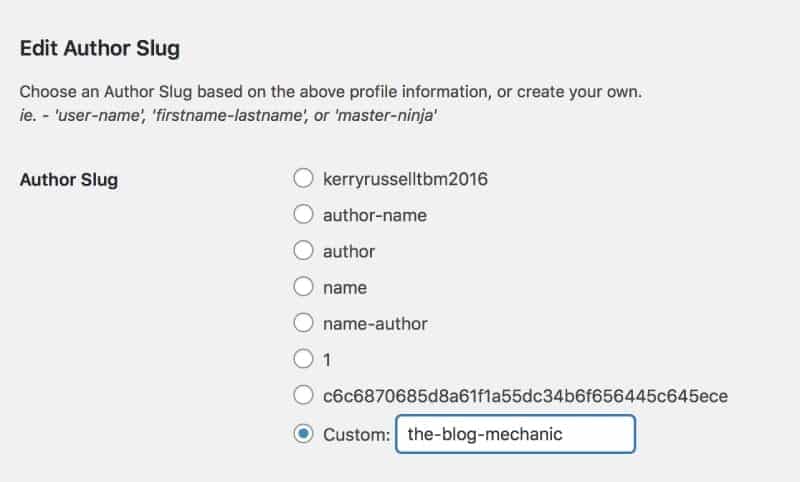The height and width of the screenshot is (482, 800).
Task: Click the 'kerryrusselltbm2016' option label text
Action: point(404,179)
